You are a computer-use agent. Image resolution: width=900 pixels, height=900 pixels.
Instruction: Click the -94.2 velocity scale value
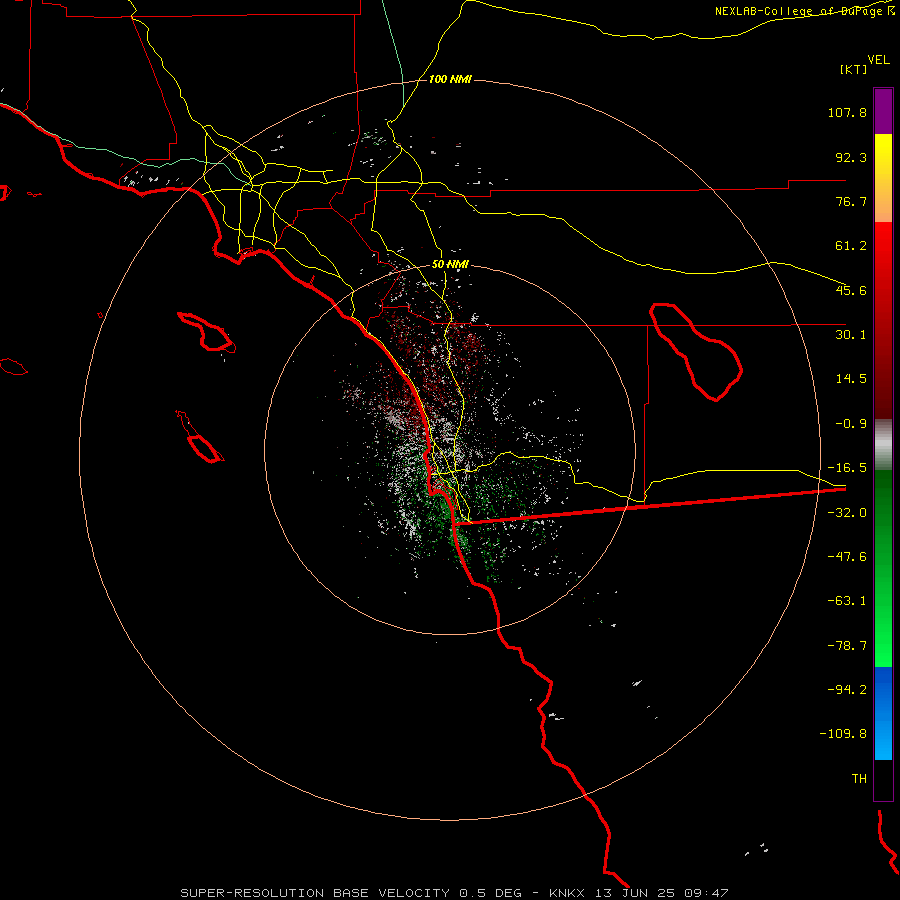click(x=847, y=689)
